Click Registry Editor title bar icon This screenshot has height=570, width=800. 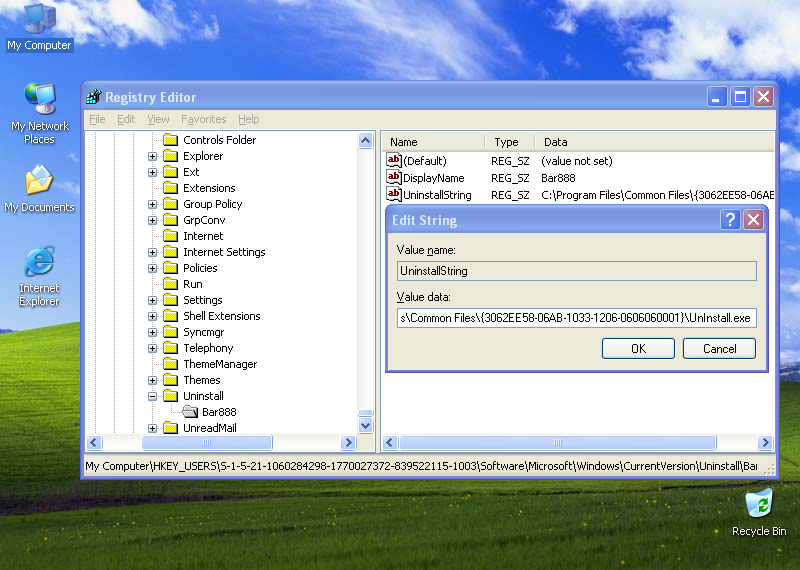tap(94, 96)
